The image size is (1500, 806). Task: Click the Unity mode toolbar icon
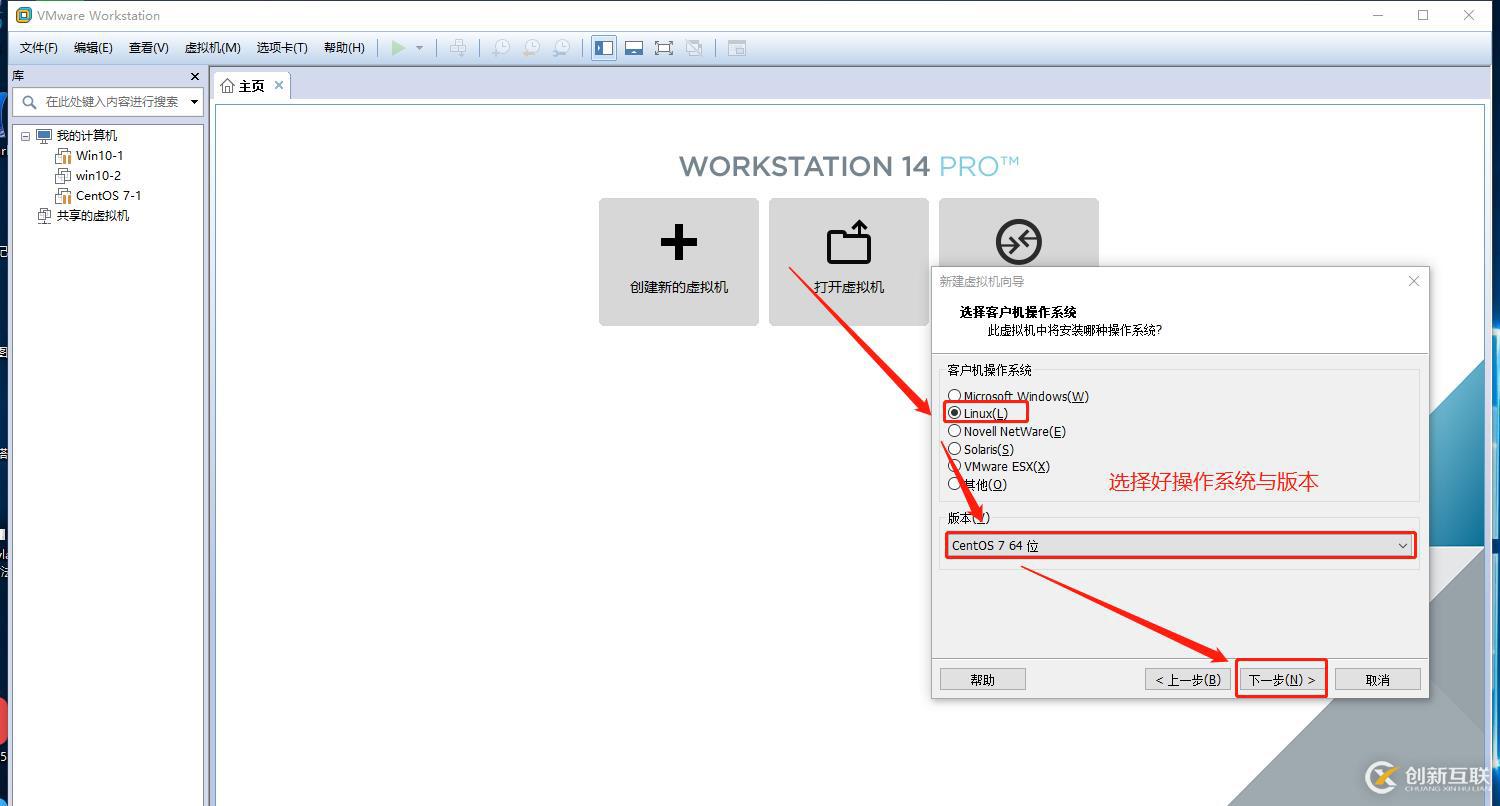coord(694,48)
